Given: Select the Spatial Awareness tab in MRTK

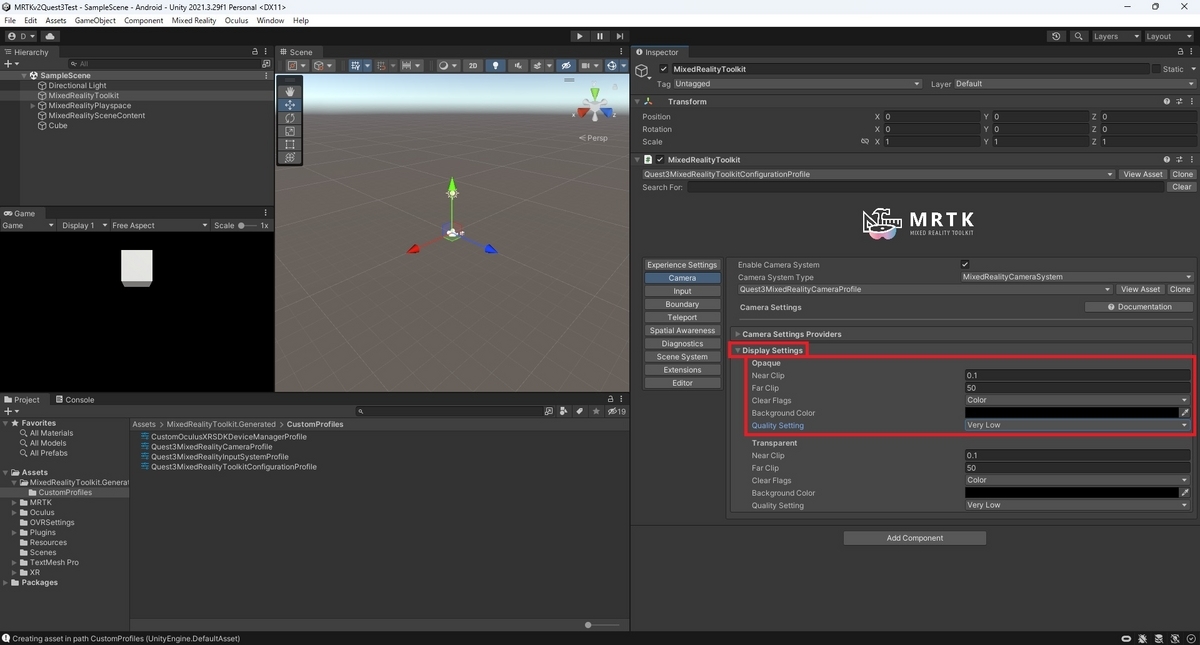Looking at the screenshot, I should (682, 330).
